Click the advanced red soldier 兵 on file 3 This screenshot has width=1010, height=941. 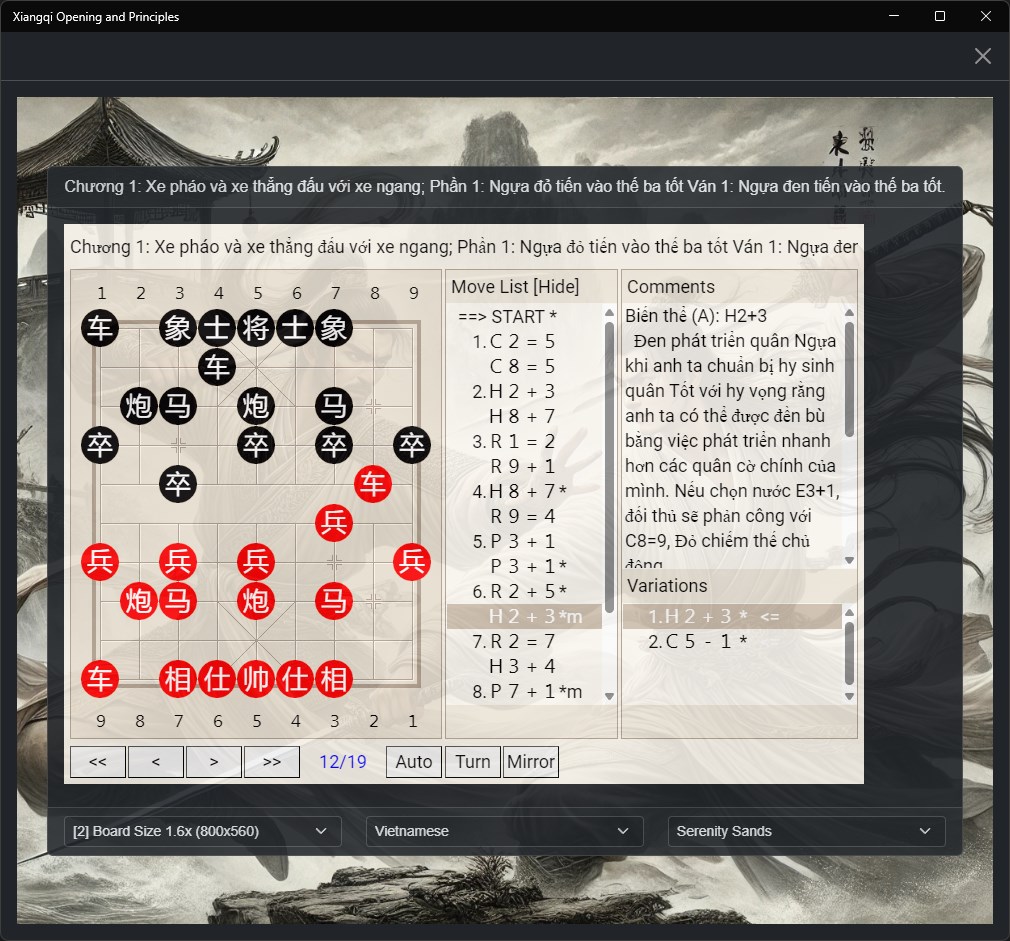pos(334,523)
